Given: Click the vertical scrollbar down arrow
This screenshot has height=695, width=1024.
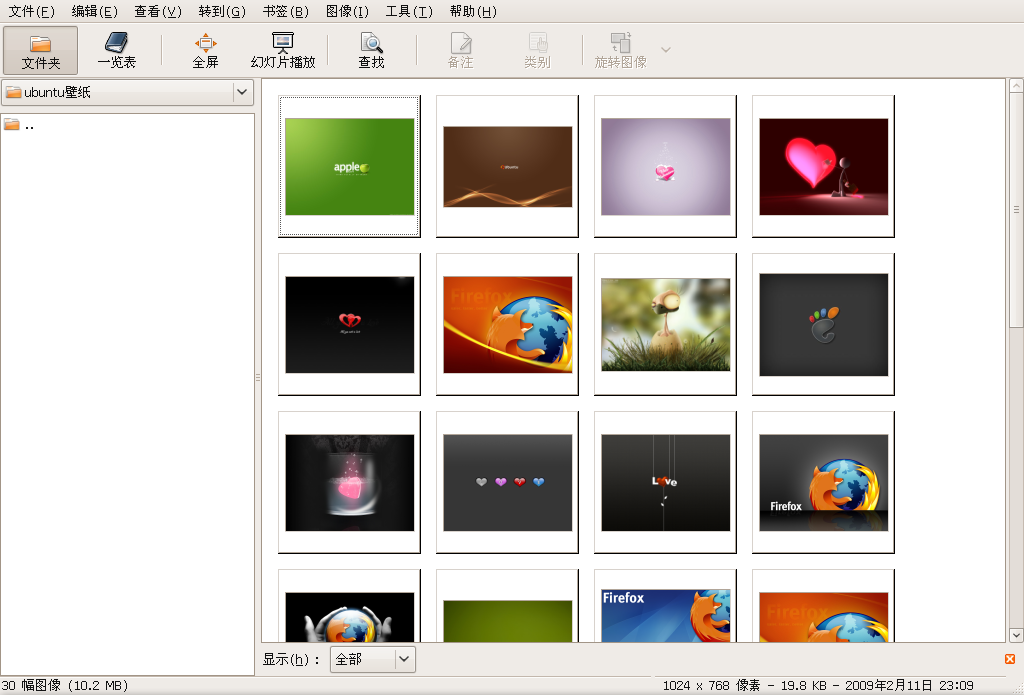Looking at the screenshot, I should [1016, 635].
